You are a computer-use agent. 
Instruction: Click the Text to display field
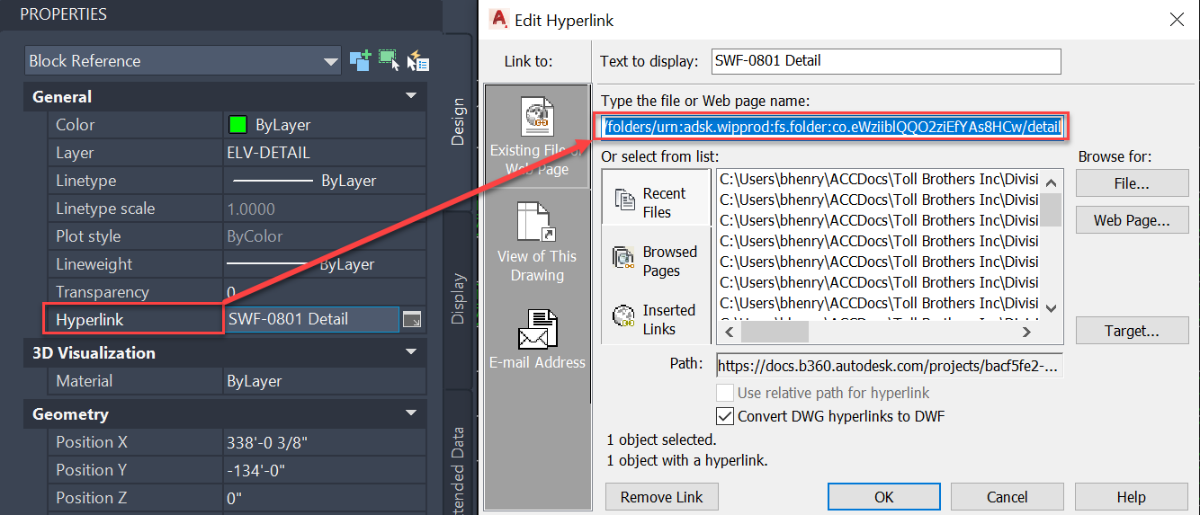click(x=884, y=61)
